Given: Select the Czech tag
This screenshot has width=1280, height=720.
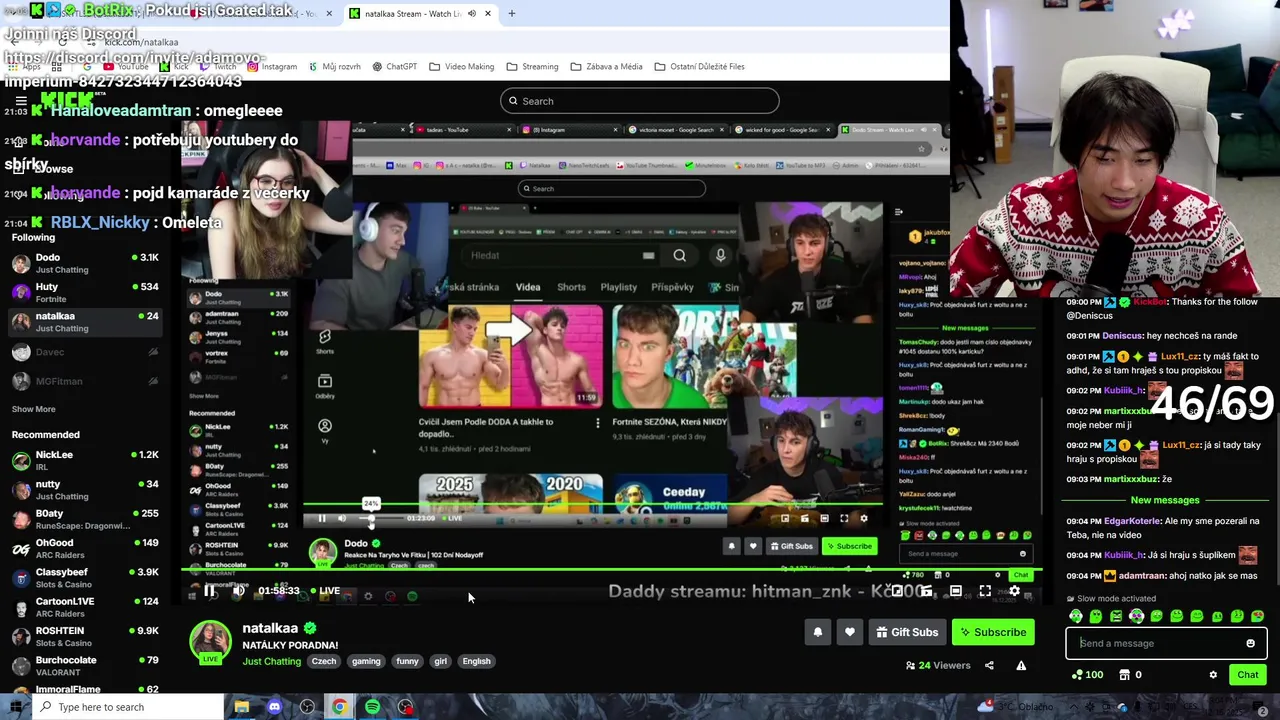Looking at the screenshot, I should pyautogui.click(x=324, y=661).
